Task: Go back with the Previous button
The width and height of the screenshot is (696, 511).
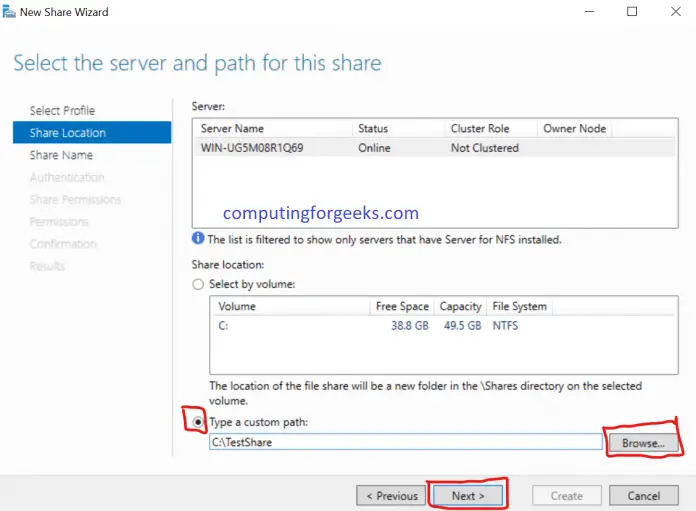Action: tap(391, 495)
